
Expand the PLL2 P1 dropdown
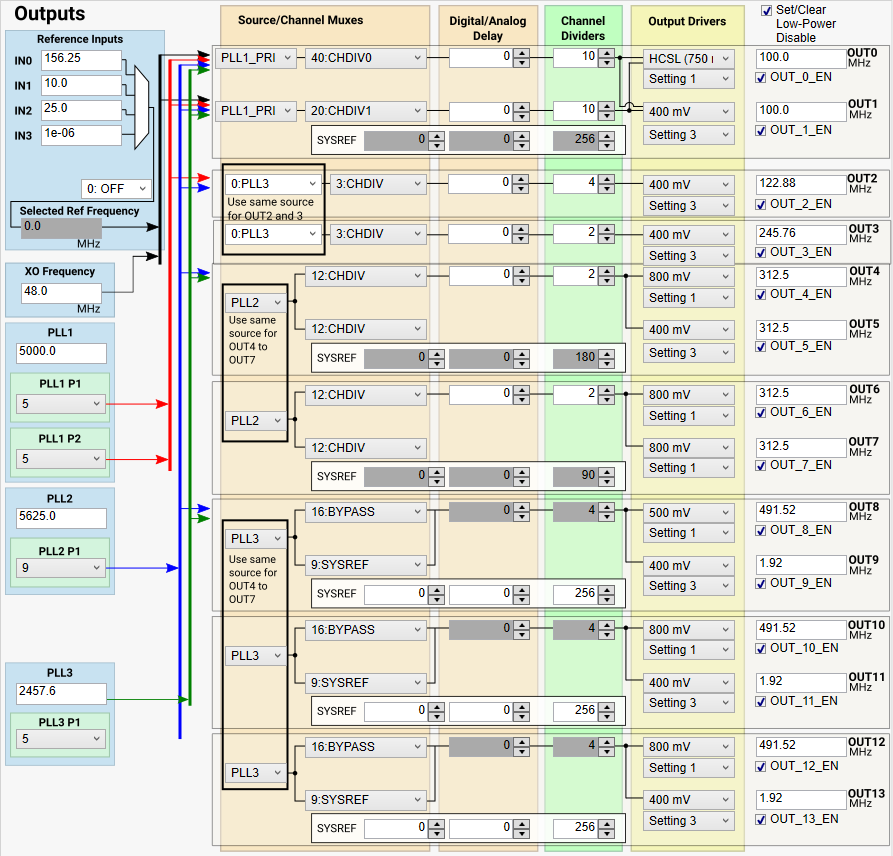coord(61,568)
